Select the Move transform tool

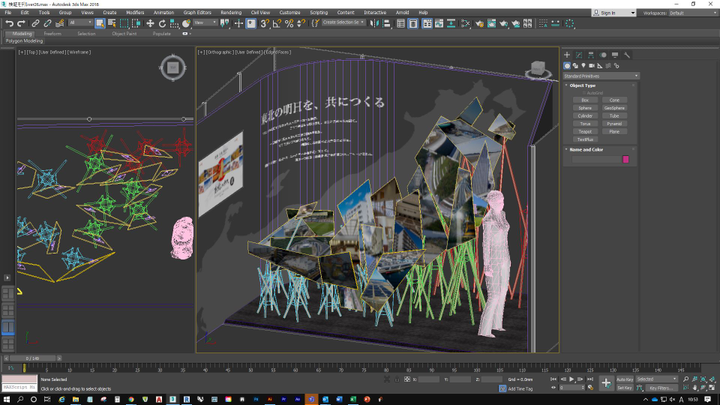point(150,23)
